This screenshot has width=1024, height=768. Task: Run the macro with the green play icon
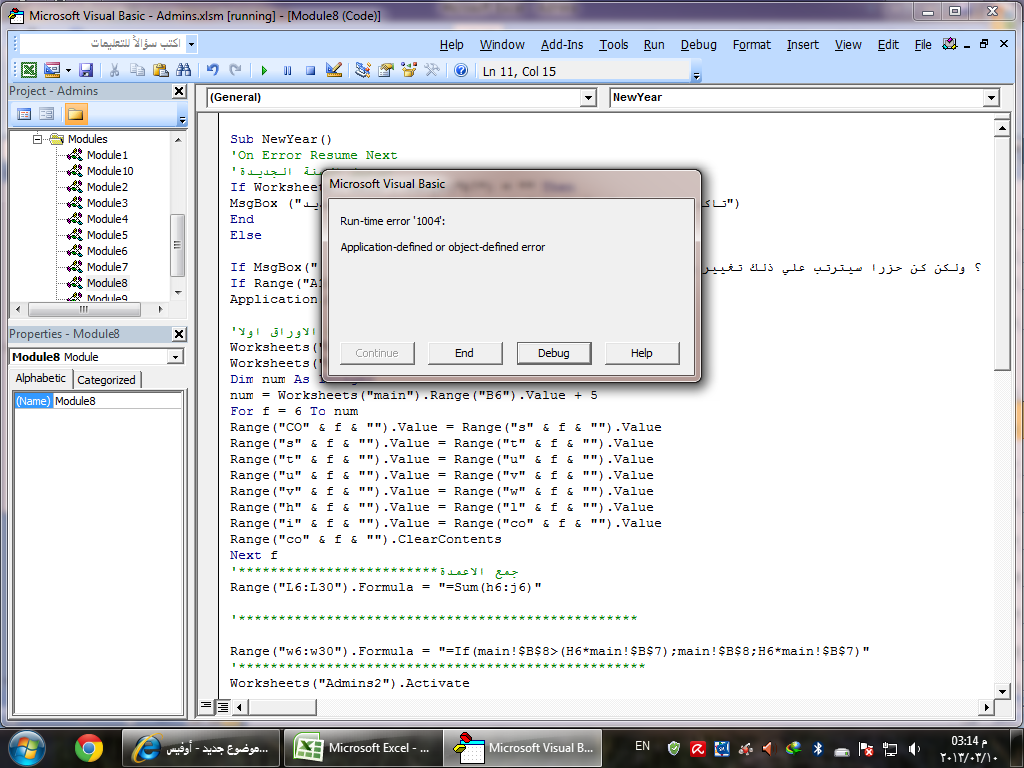tap(264, 71)
